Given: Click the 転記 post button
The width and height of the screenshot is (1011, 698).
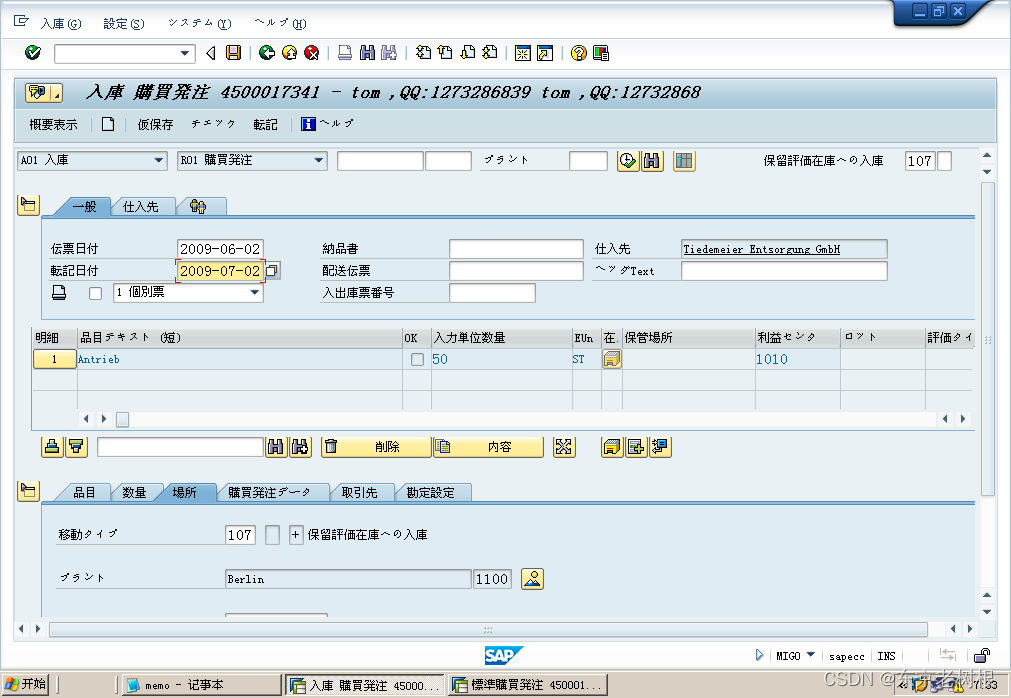Looking at the screenshot, I should (x=265, y=125).
